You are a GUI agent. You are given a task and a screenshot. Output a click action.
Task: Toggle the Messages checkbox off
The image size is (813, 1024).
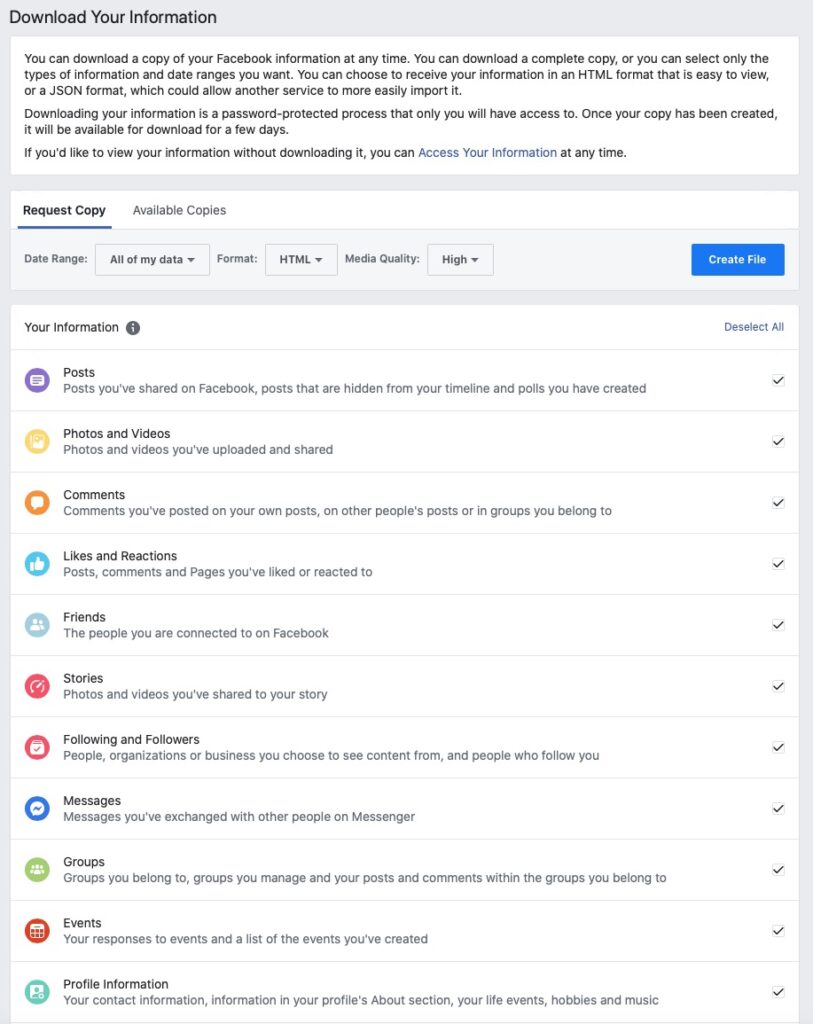[778, 808]
